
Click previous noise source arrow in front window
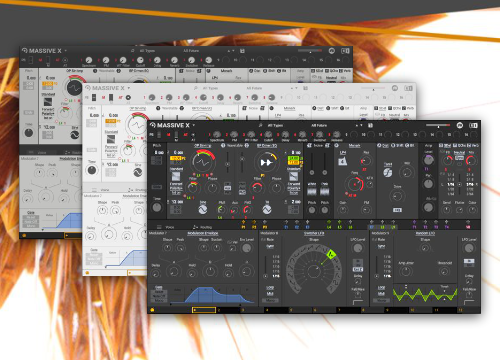click(309, 146)
